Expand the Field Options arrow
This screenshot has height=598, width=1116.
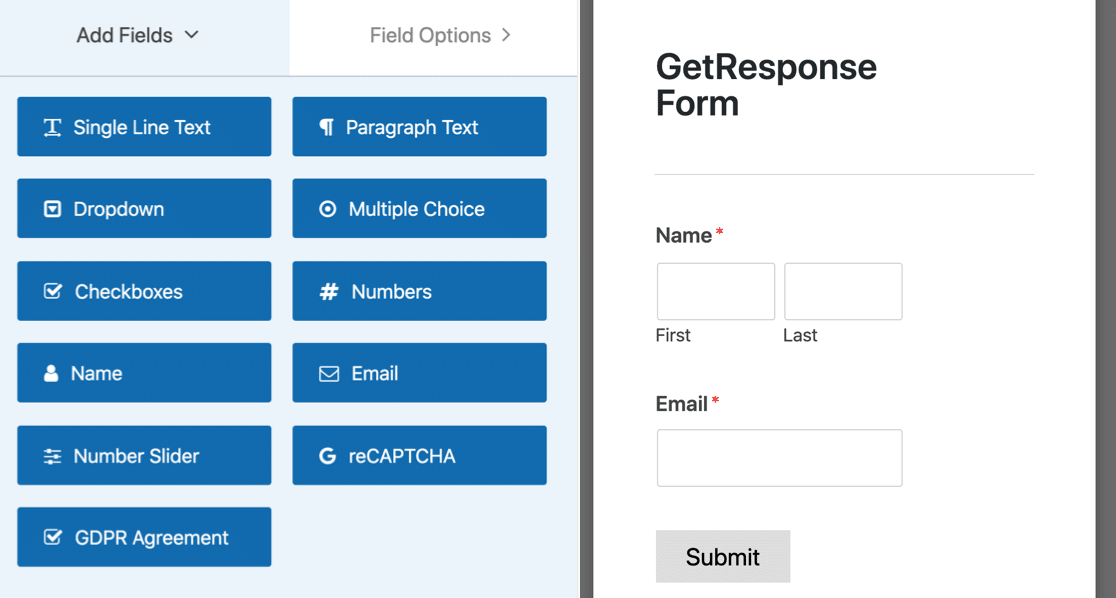[x=506, y=35]
